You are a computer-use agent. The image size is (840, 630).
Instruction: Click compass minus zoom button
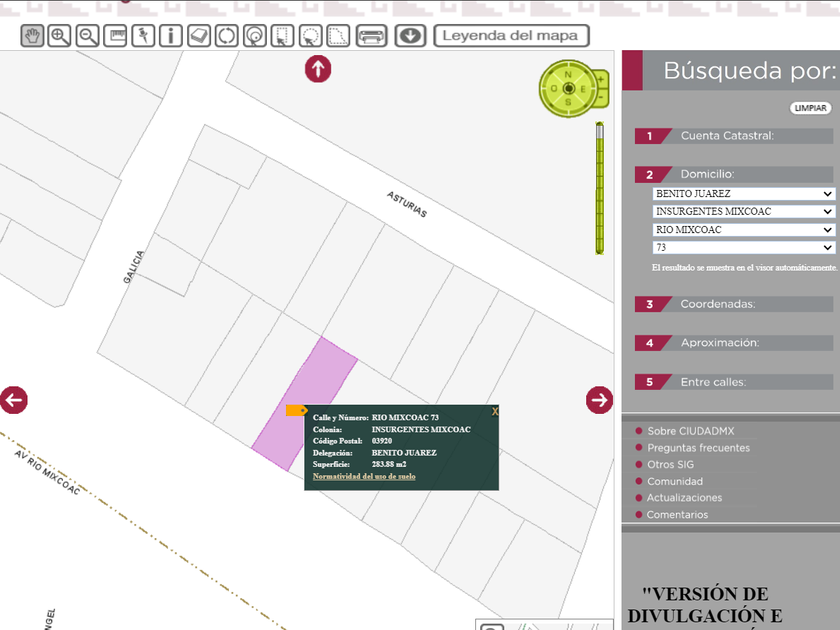coord(601,98)
